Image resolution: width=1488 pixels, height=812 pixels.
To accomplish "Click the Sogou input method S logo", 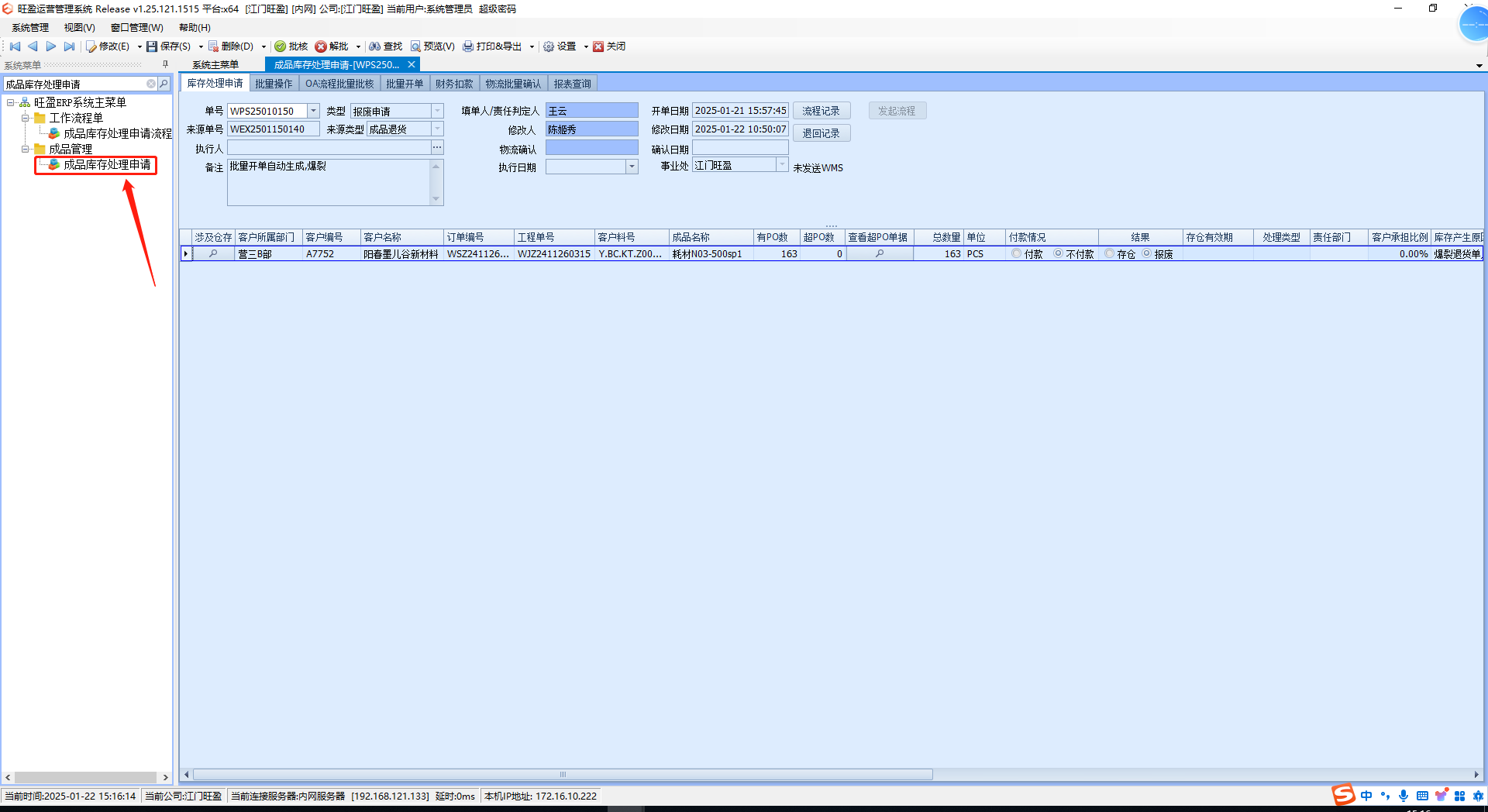I will point(1344,795).
